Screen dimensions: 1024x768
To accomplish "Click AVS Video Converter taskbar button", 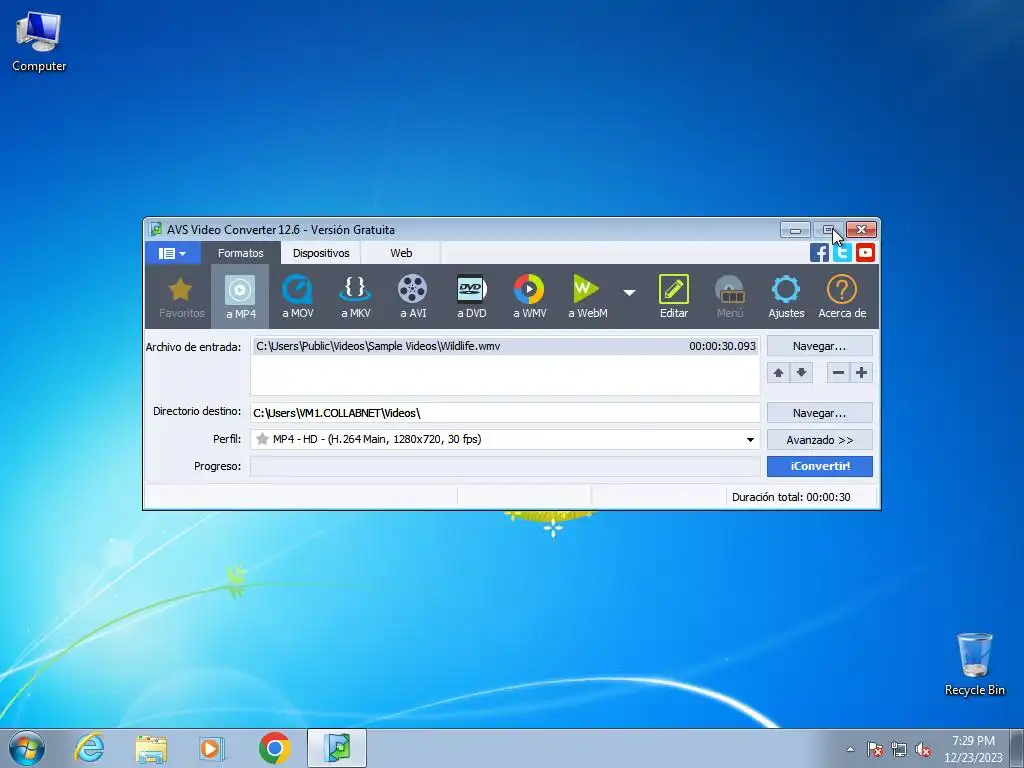I will [337, 748].
